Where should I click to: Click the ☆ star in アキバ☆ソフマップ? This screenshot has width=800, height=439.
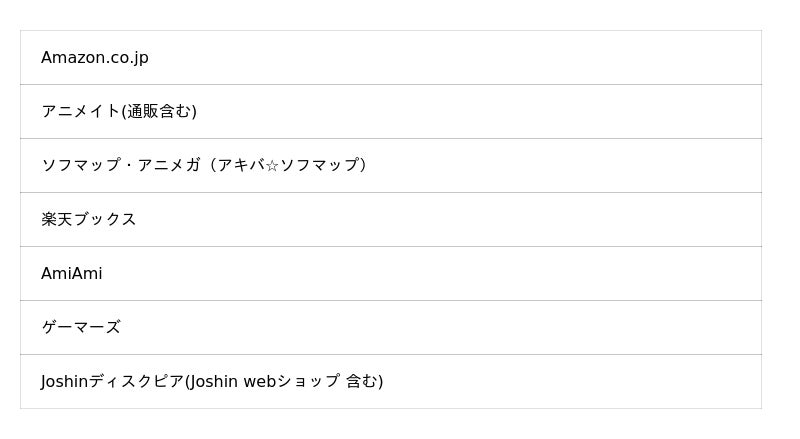(272, 166)
